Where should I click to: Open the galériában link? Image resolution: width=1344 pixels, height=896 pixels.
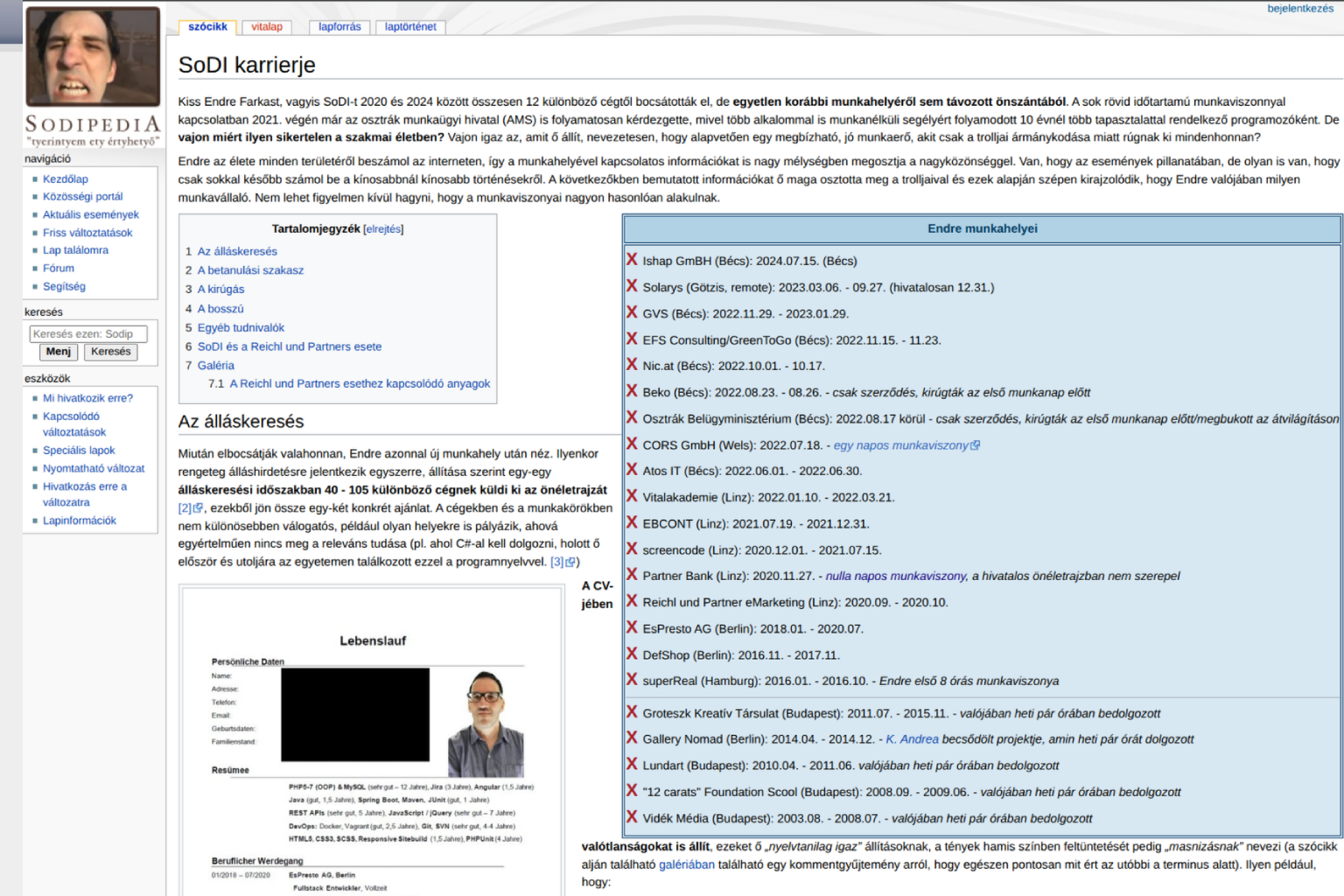tap(687, 864)
